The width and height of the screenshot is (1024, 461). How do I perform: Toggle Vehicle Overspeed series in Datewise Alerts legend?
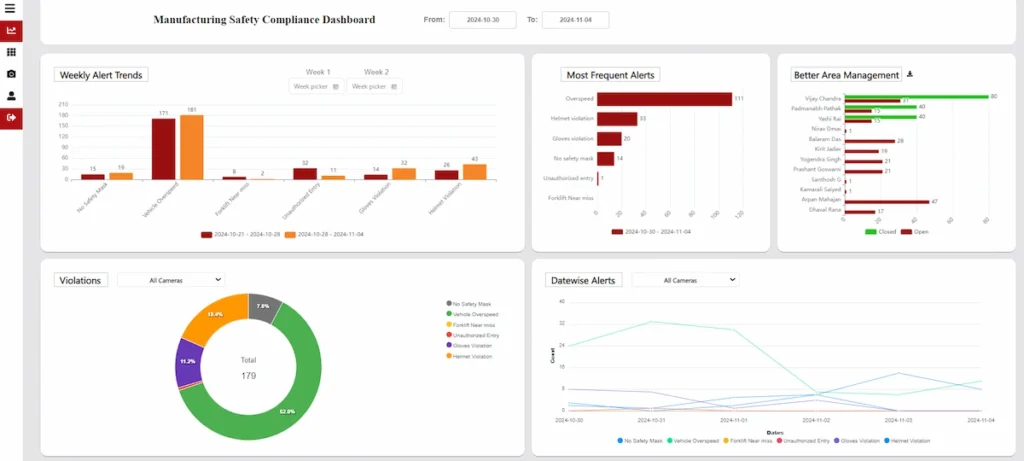point(696,440)
